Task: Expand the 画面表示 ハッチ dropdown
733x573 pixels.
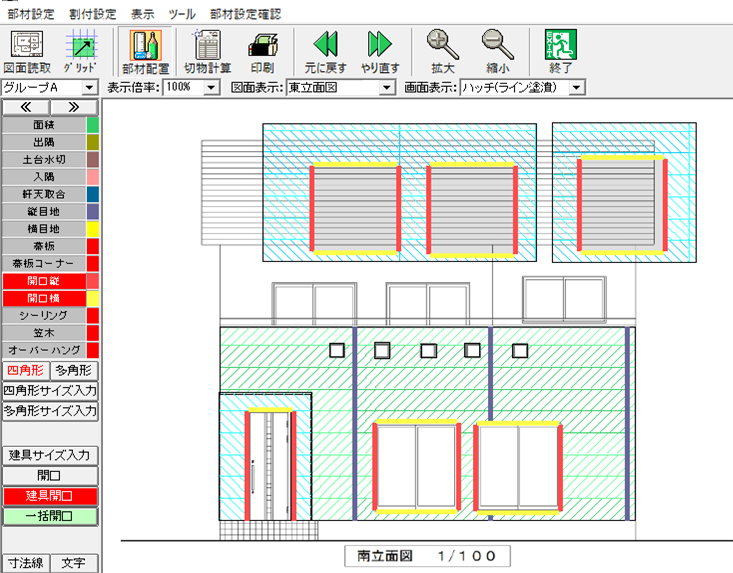Action: click(576, 87)
